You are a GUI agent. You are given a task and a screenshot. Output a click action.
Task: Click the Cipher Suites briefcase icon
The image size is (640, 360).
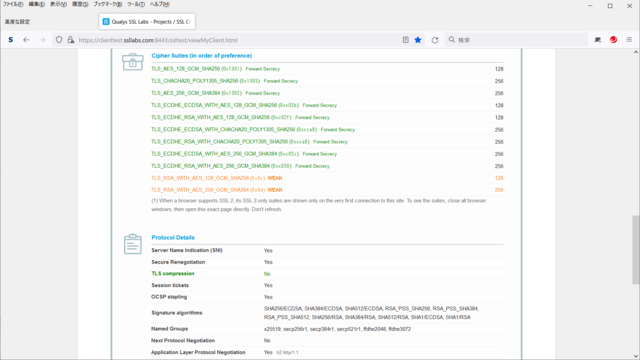[133, 62]
